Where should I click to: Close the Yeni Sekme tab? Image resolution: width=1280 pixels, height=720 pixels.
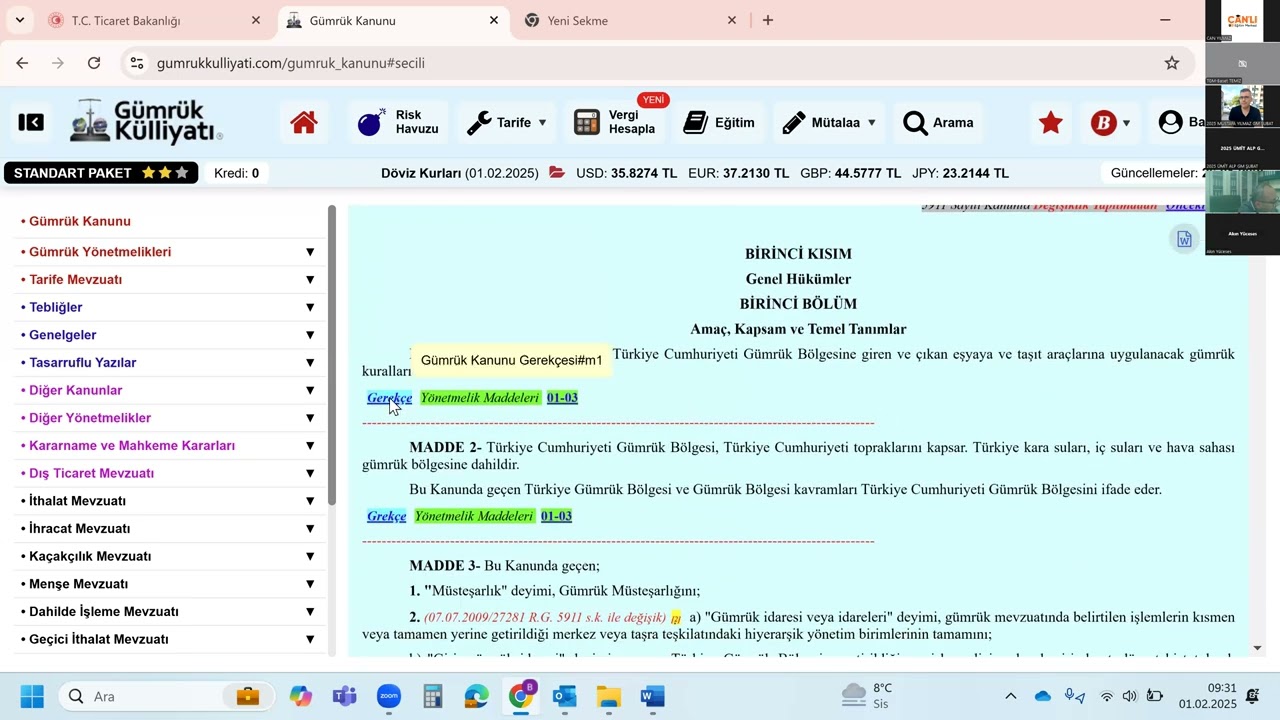pos(732,20)
